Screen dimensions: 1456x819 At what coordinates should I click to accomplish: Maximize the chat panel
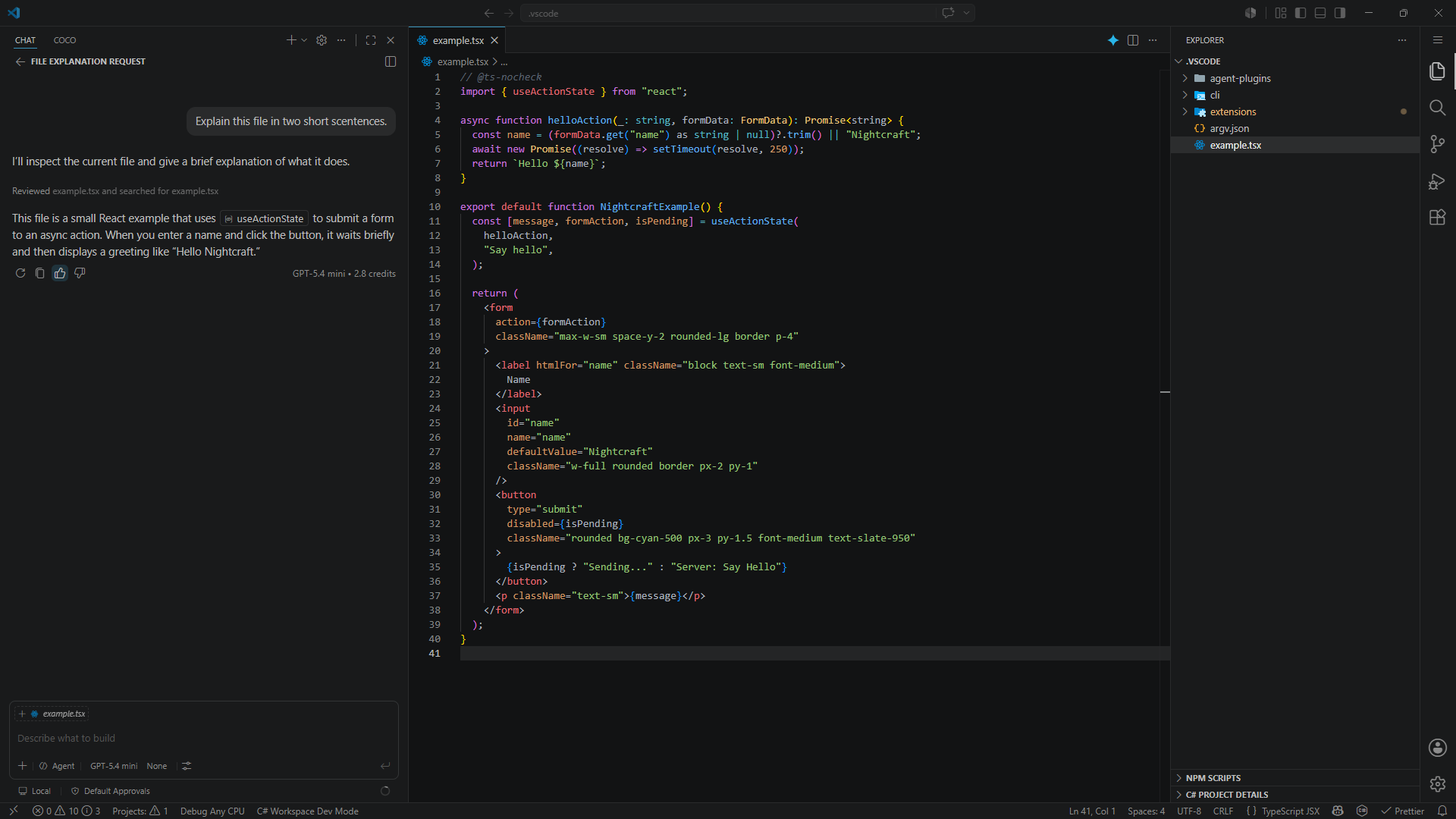[x=371, y=40]
